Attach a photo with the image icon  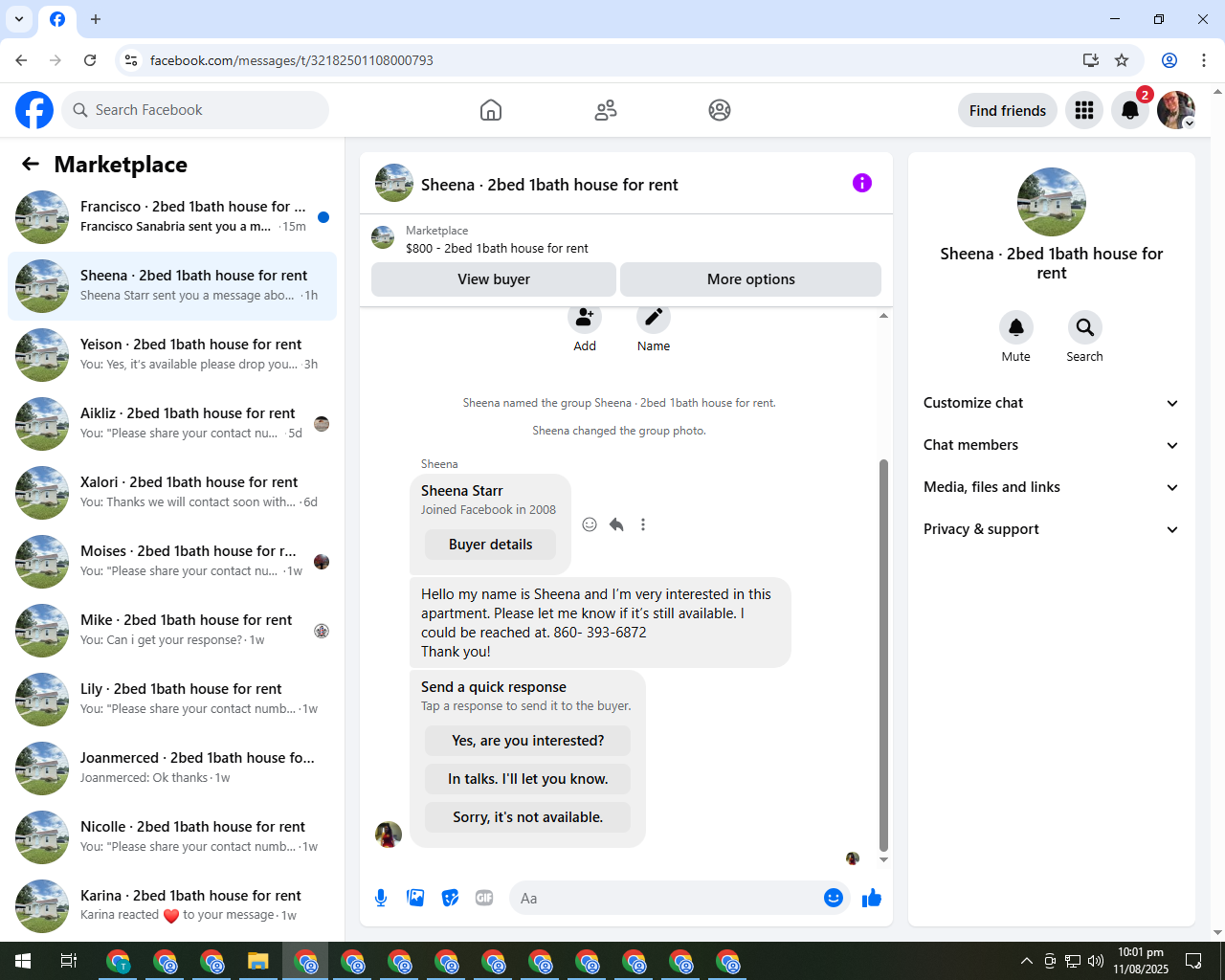pyautogui.click(x=415, y=898)
